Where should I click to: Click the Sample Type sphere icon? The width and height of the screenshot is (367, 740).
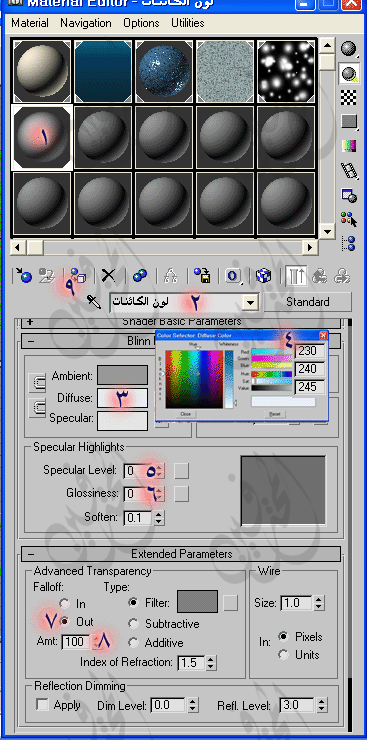349,49
